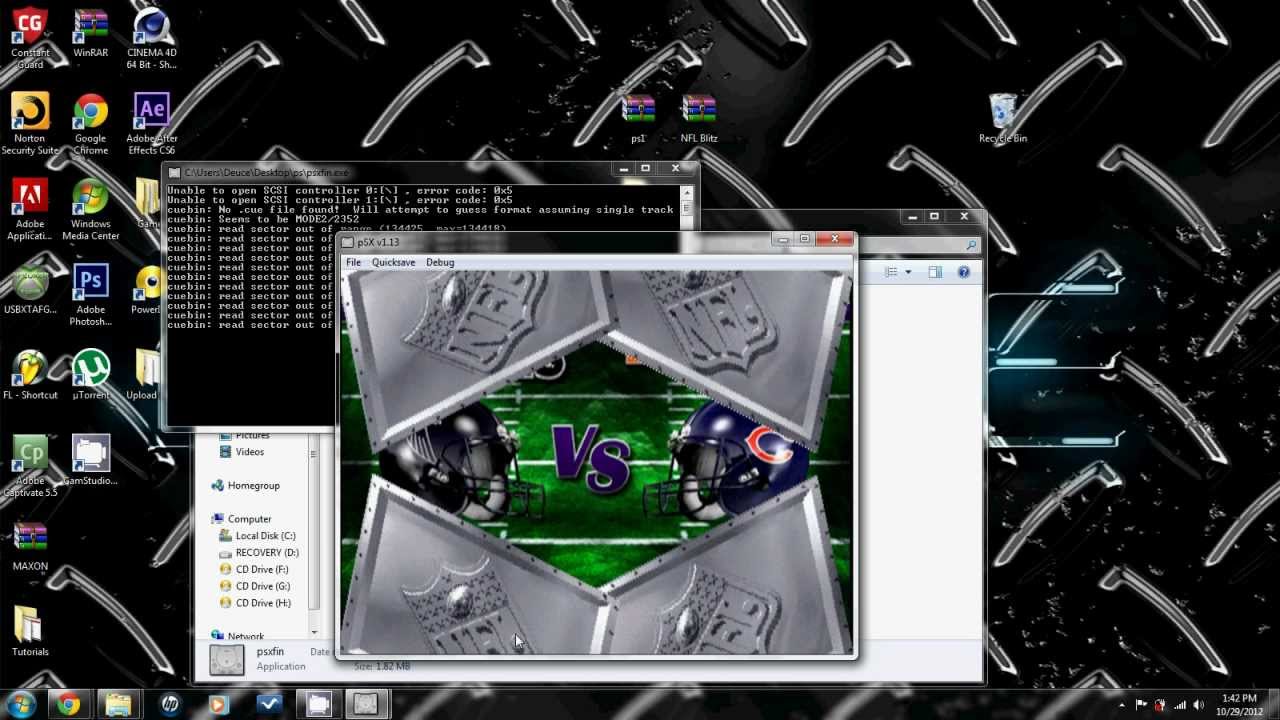Open the blue checkmark taskbar app
Screen dimensions: 1280x720
tap(268, 704)
